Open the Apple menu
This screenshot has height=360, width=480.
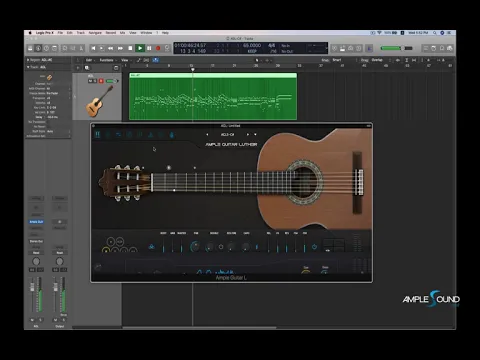coord(30,33)
